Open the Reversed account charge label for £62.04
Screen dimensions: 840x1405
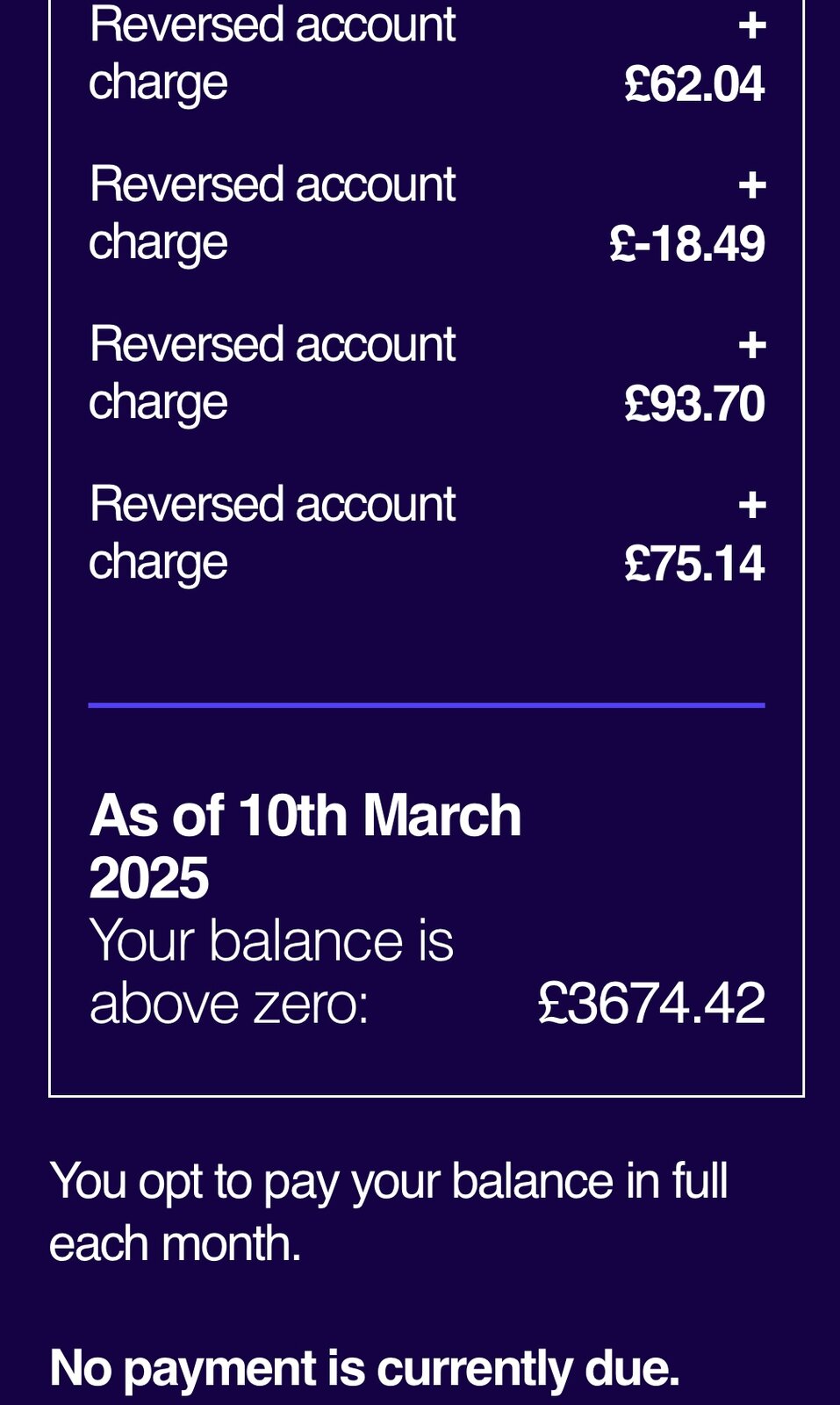[x=272, y=53]
